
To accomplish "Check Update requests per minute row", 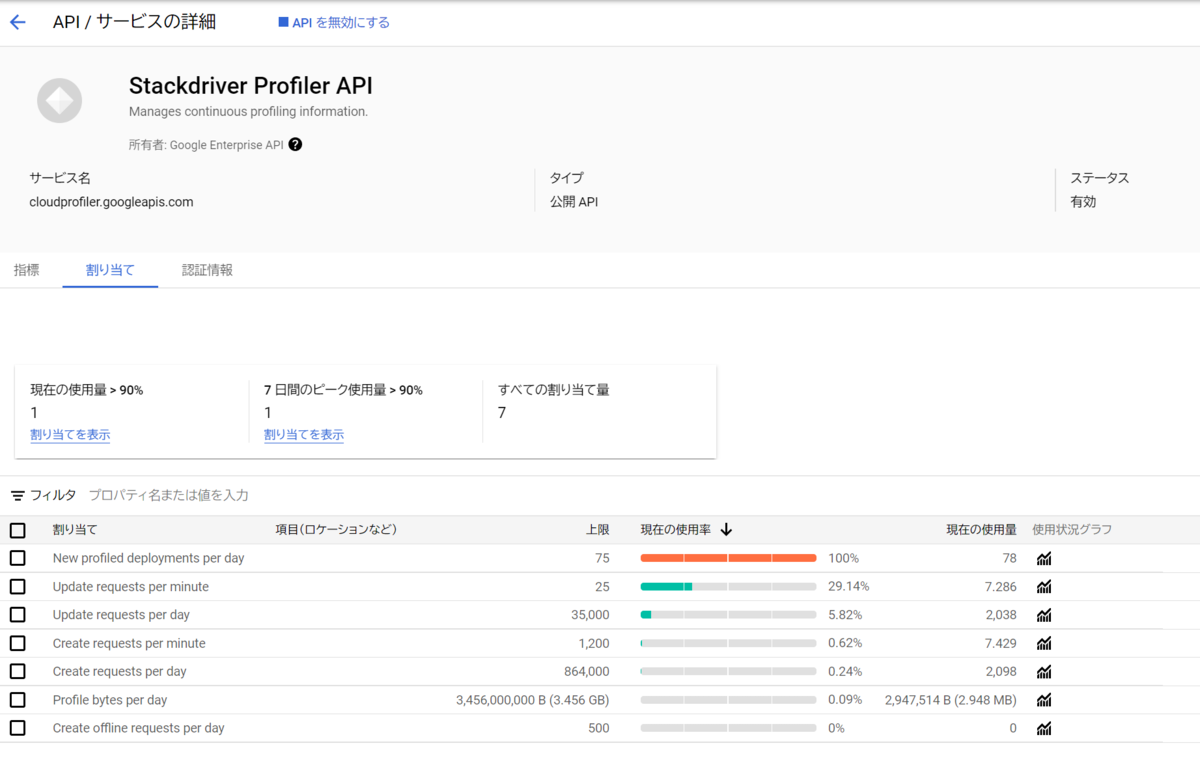I will click(17, 586).
